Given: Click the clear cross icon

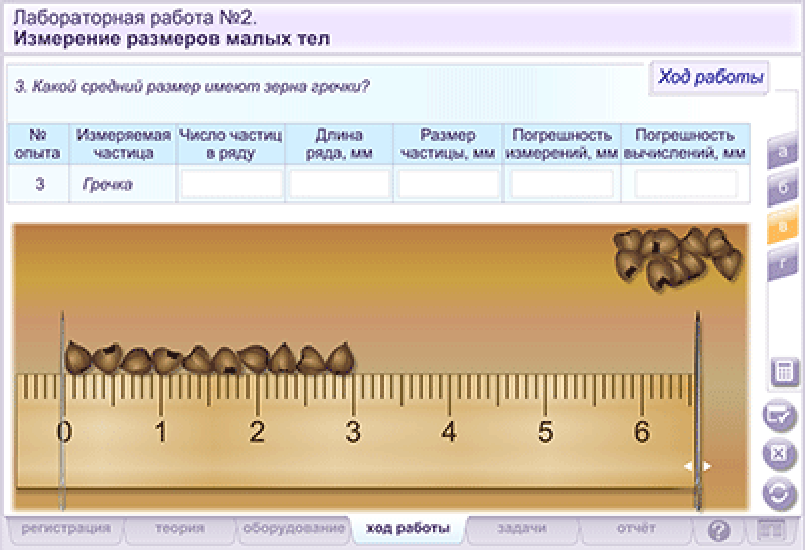Looking at the screenshot, I should (779, 454).
